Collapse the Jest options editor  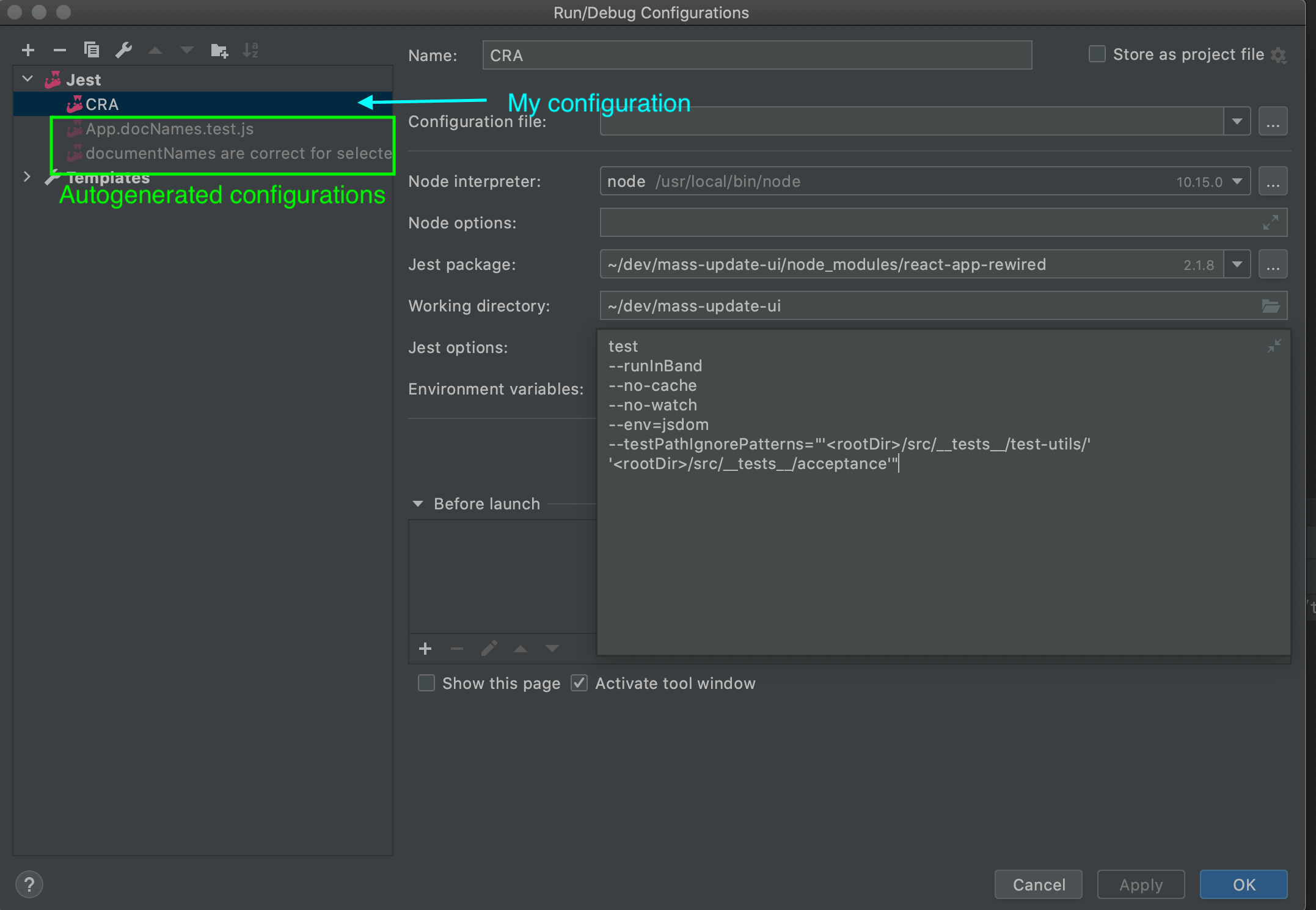(x=1273, y=346)
